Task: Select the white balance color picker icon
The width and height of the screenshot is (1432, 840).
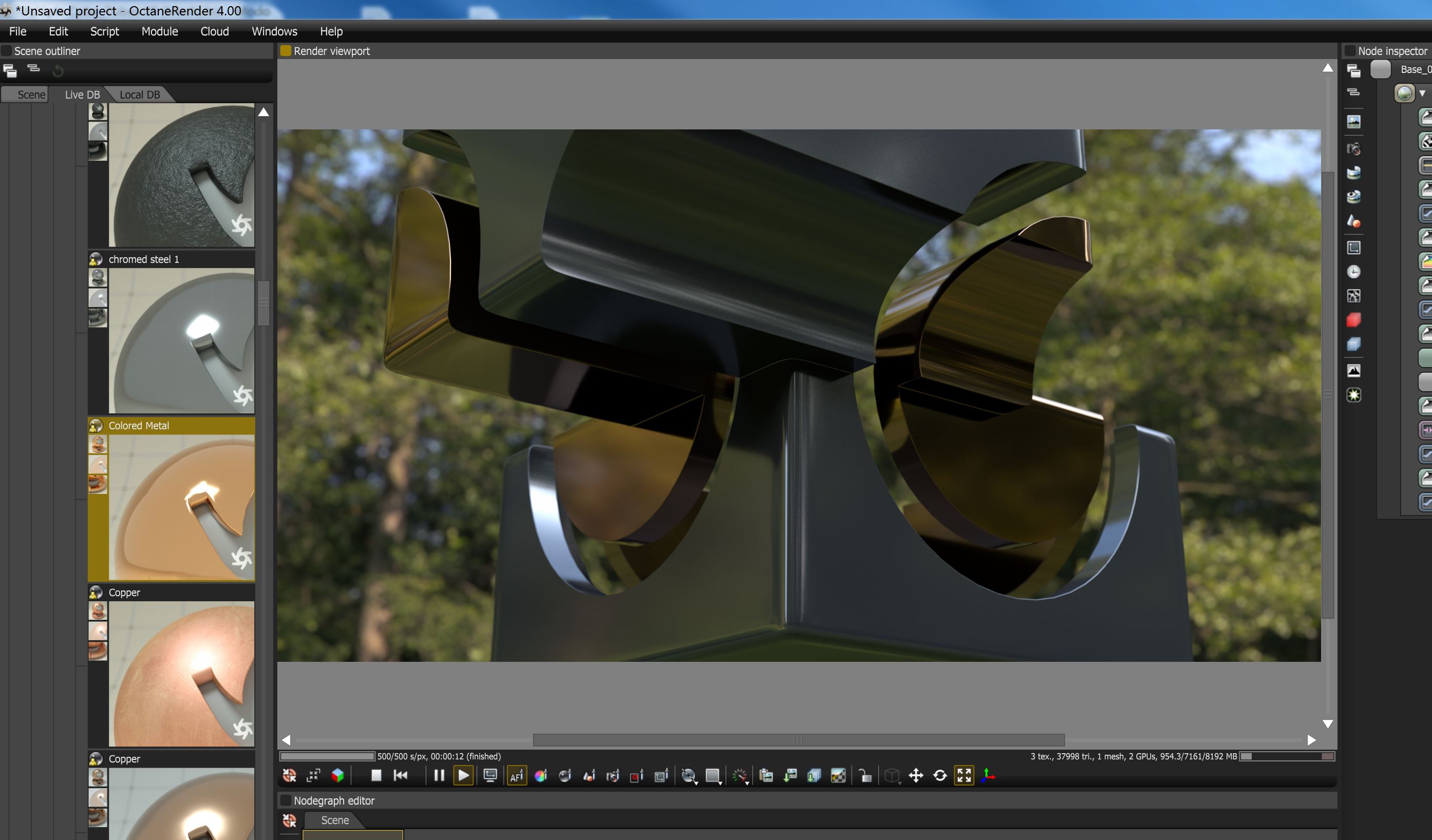Action: point(541,776)
